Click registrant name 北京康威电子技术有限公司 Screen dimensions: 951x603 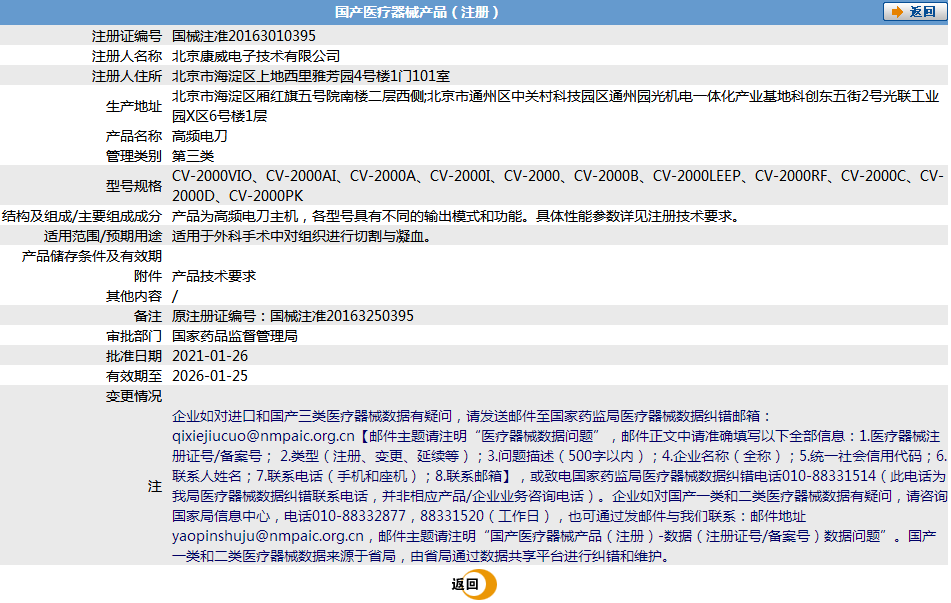[x=256, y=56]
